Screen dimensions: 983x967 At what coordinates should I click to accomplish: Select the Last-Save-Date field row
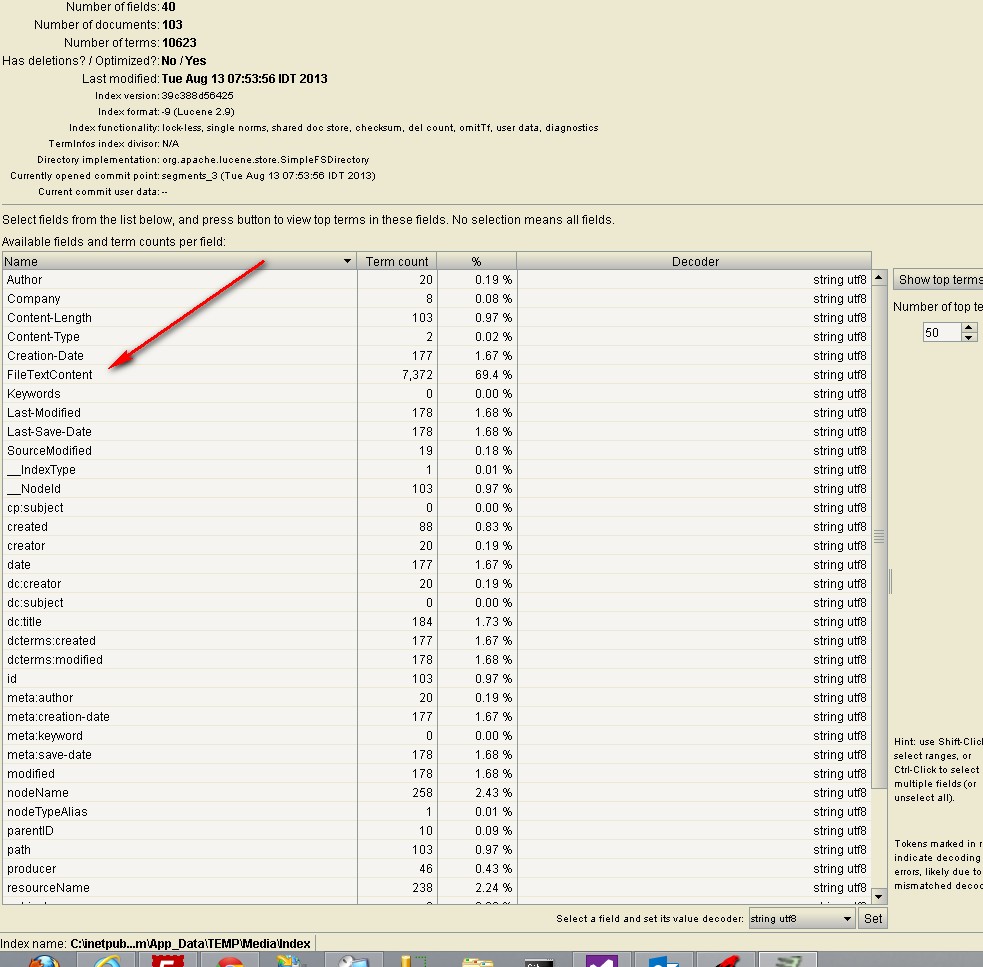coord(436,431)
